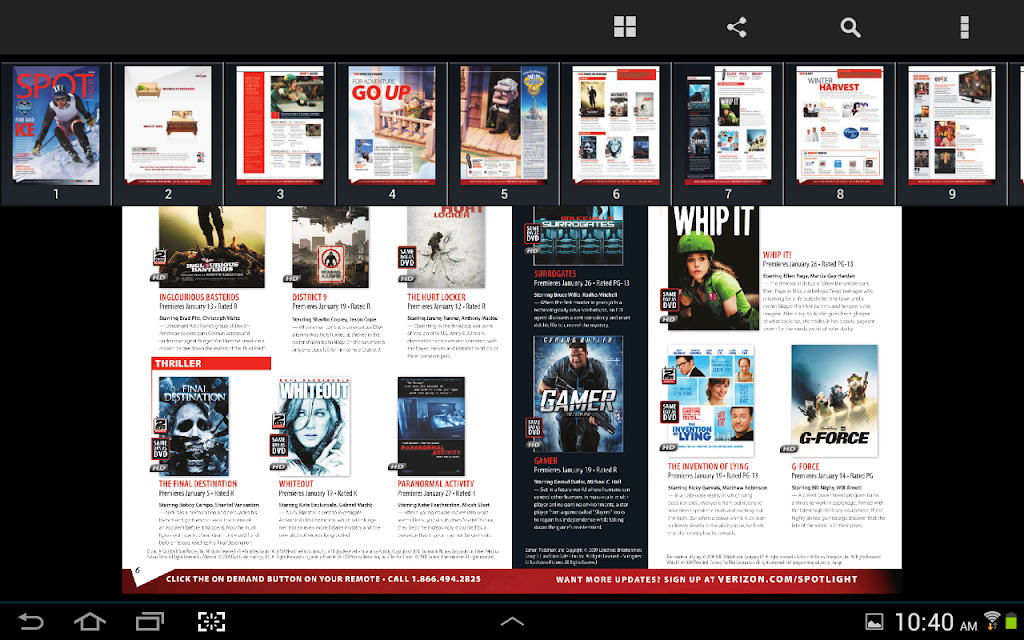The image size is (1024, 640).
Task: Tap the Paranormal Activity poster
Action: (x=431, y=426)
